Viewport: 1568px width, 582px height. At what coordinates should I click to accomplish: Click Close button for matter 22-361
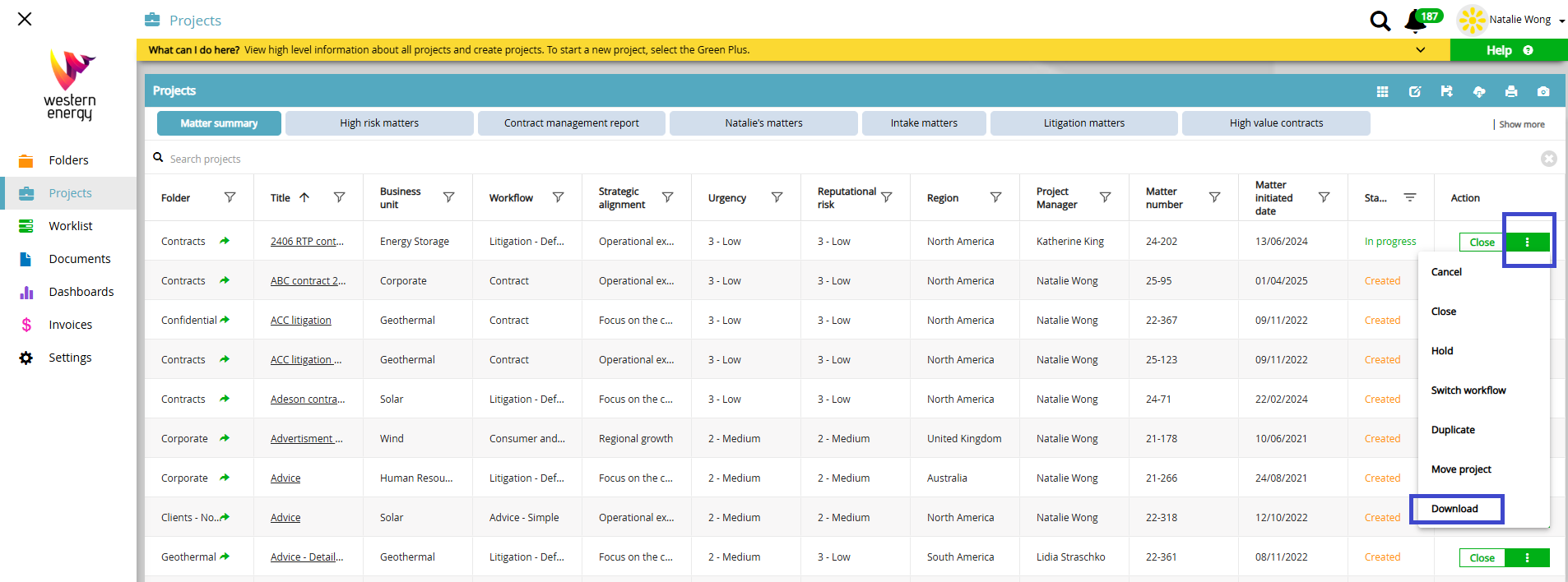[1482, 557]
